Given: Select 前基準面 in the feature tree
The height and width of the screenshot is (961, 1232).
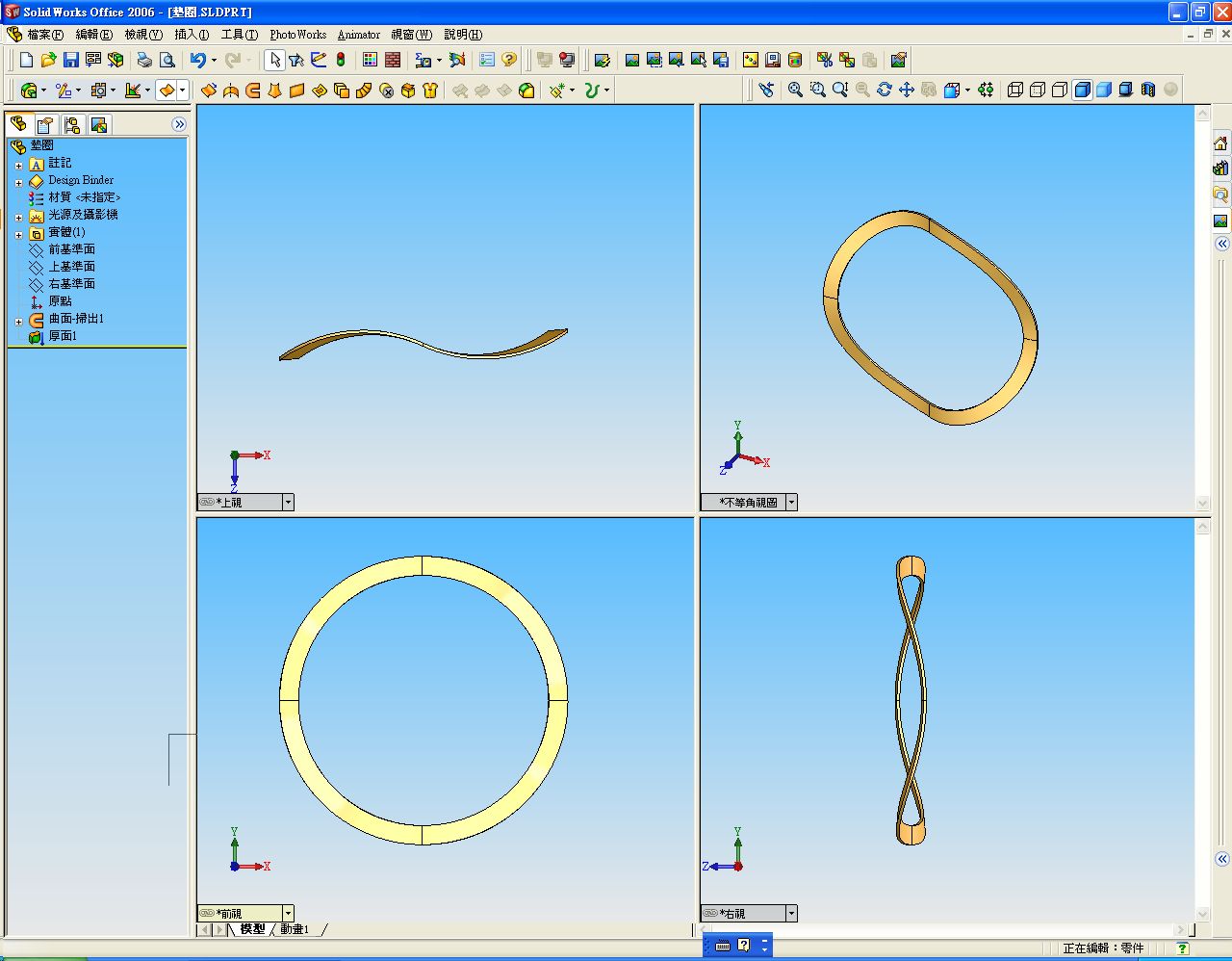Looking at the screenshot, I should click(71, 249).
